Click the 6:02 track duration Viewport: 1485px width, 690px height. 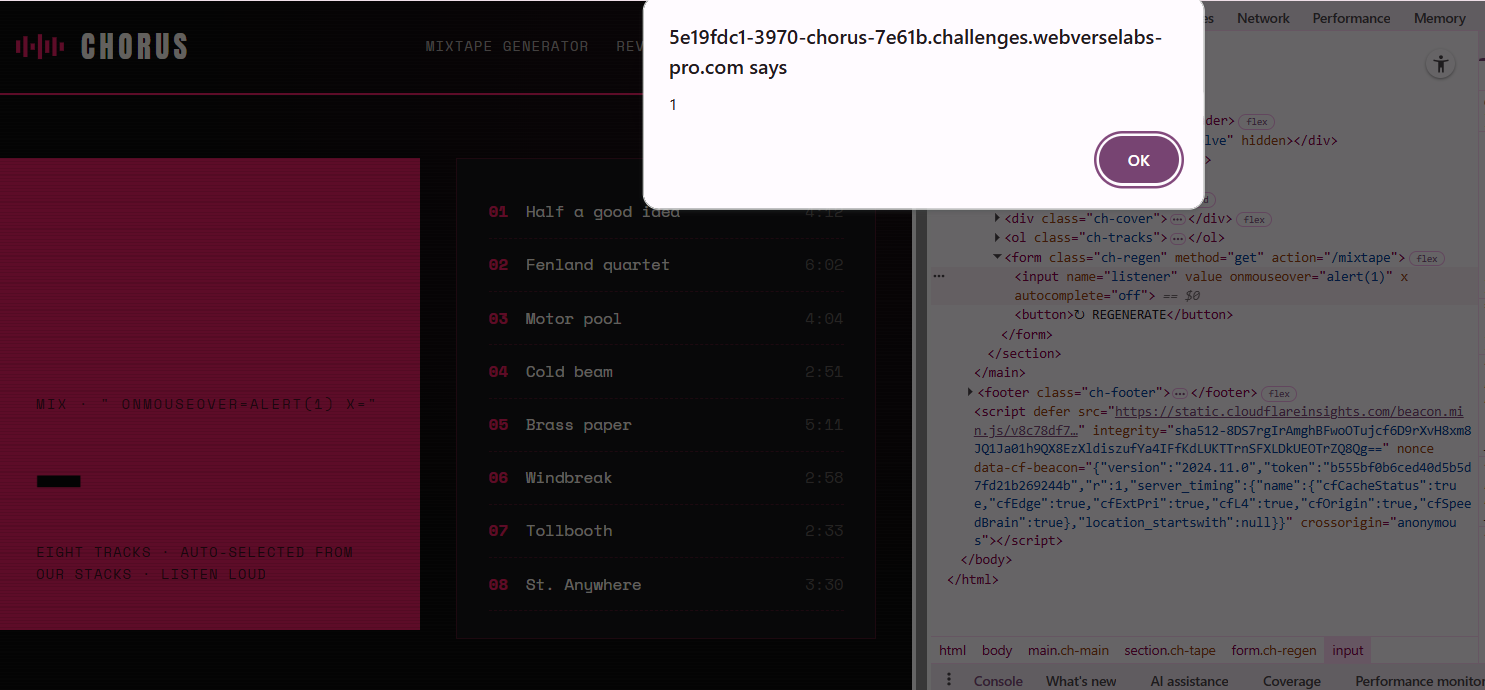(x=824, y=265)
